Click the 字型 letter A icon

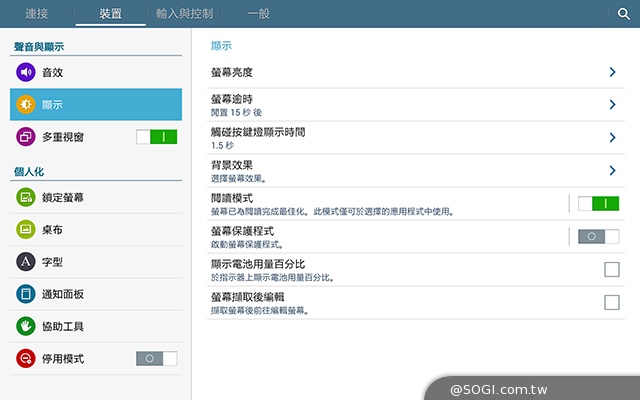(26, 262)
